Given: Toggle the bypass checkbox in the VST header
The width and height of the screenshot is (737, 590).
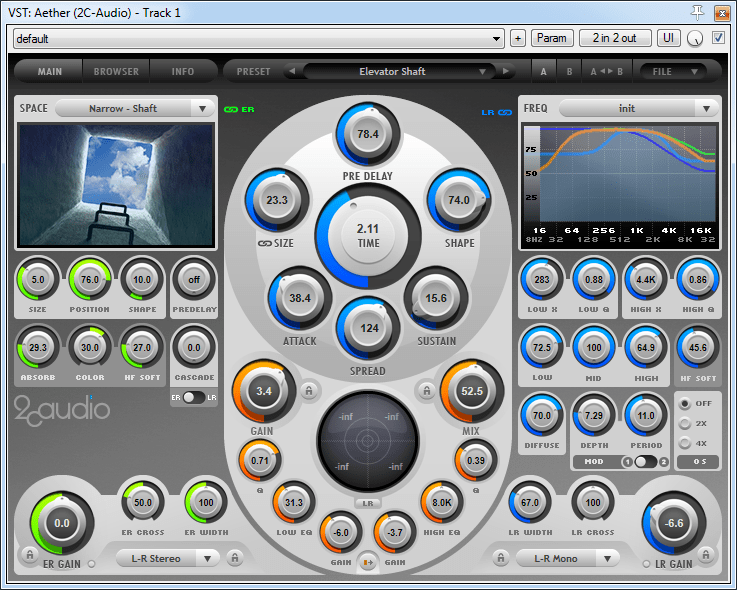Looking at the screenshot, I should coord(718,38).
